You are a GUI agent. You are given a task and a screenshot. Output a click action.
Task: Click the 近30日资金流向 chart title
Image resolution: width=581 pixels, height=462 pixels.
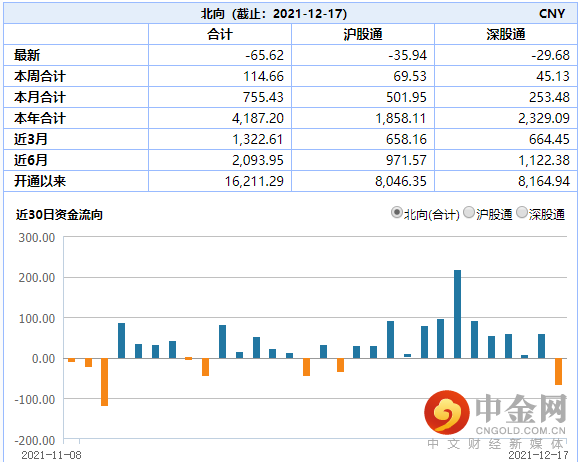pyautogui.click(x=59, y=215)
